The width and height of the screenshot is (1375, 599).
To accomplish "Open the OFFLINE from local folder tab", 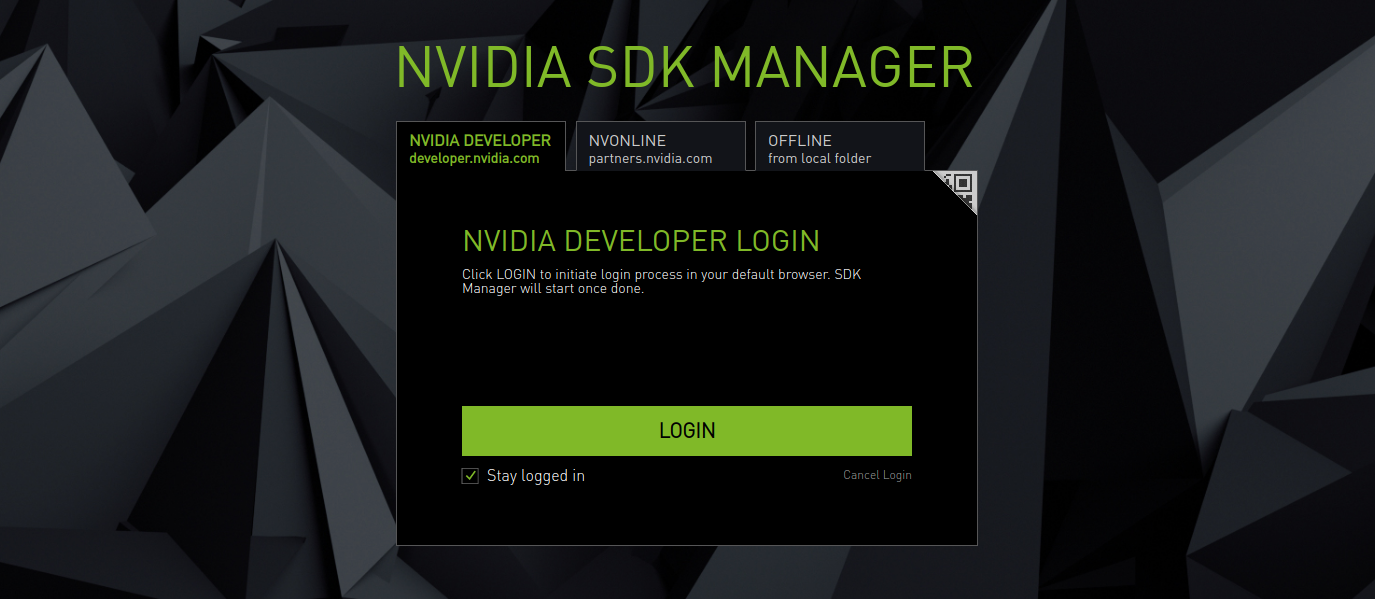I will pos(839,146).
